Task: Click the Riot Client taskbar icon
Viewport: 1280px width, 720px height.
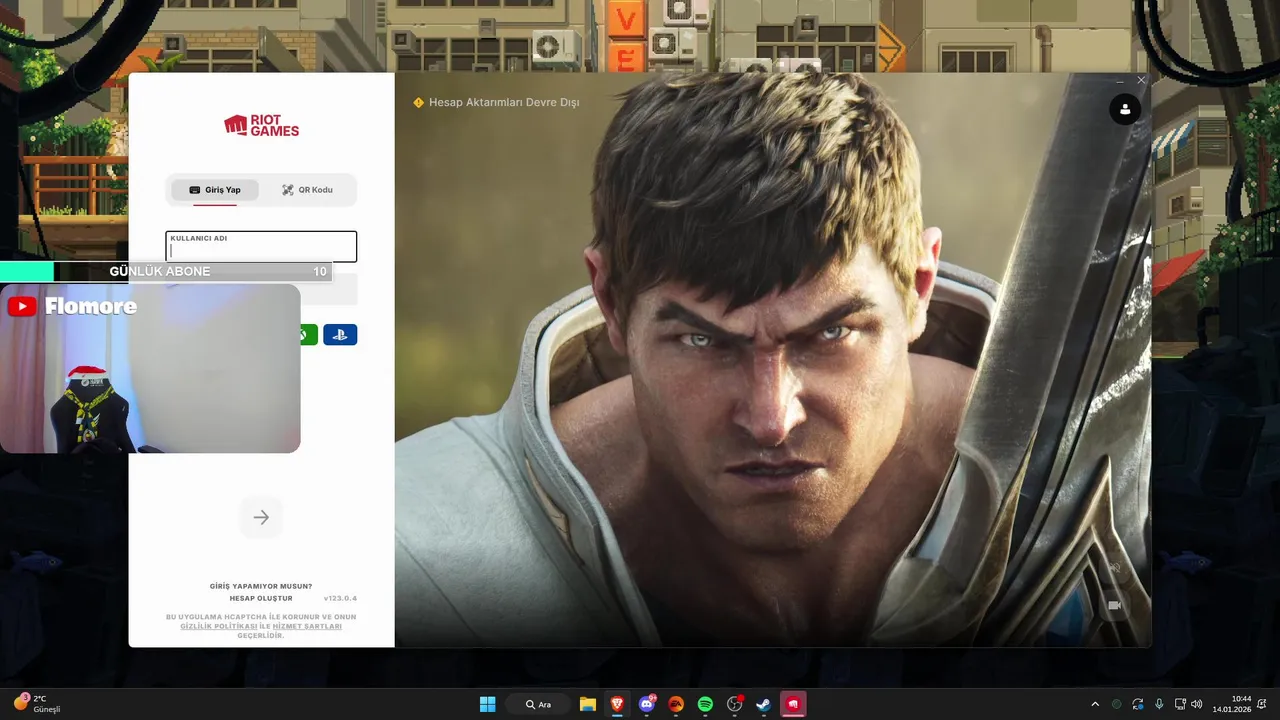Action: (793, 704)
